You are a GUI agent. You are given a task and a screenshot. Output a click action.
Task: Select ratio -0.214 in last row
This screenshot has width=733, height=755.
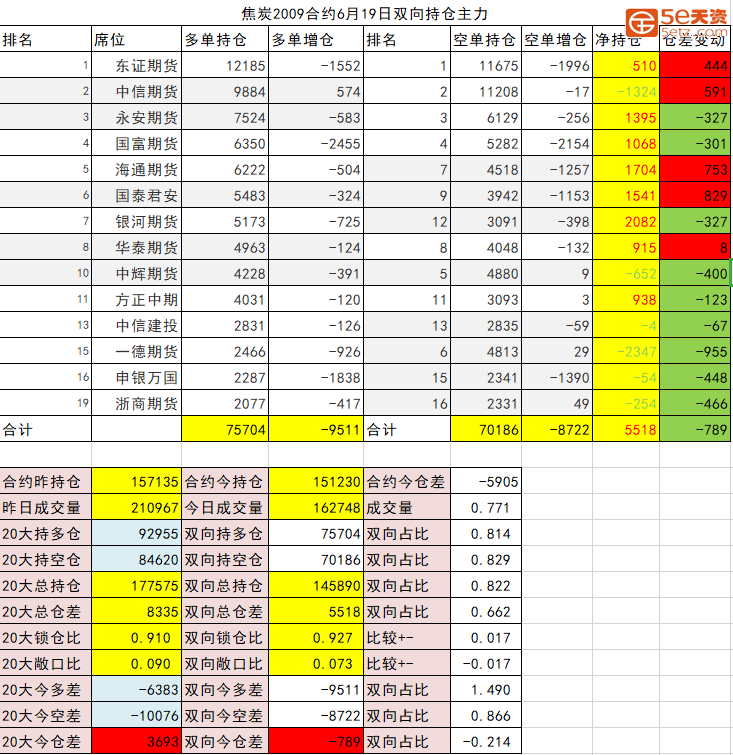click(486, 741)
